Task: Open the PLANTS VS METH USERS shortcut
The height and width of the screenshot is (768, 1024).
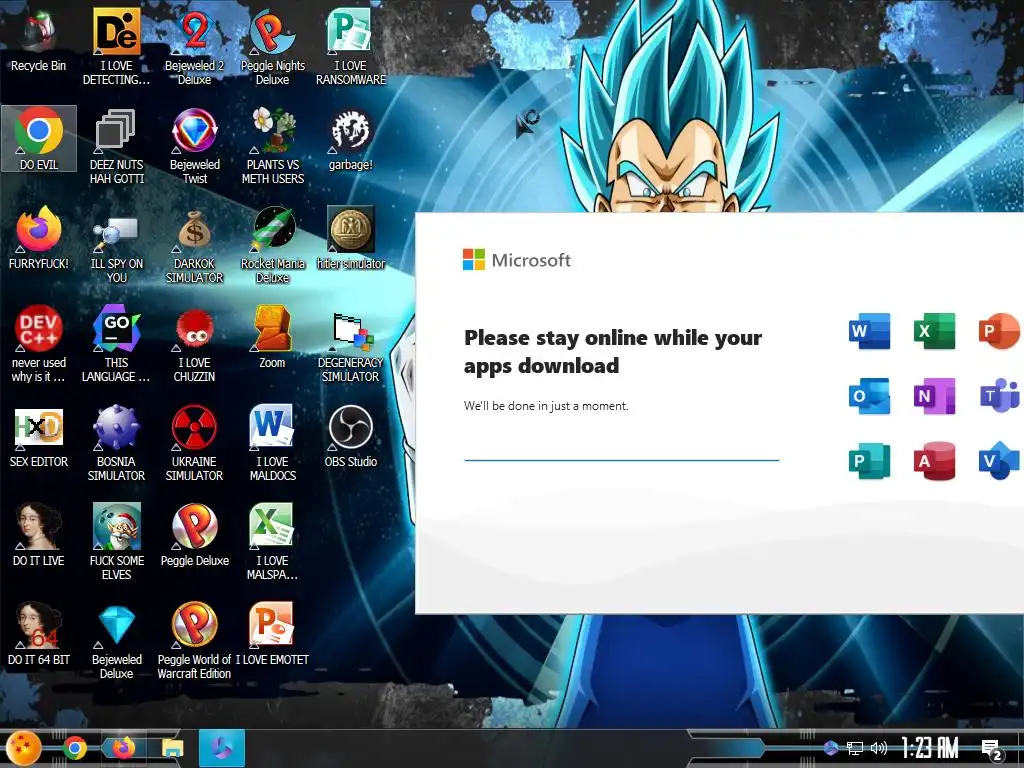Action: pos(272,145)
